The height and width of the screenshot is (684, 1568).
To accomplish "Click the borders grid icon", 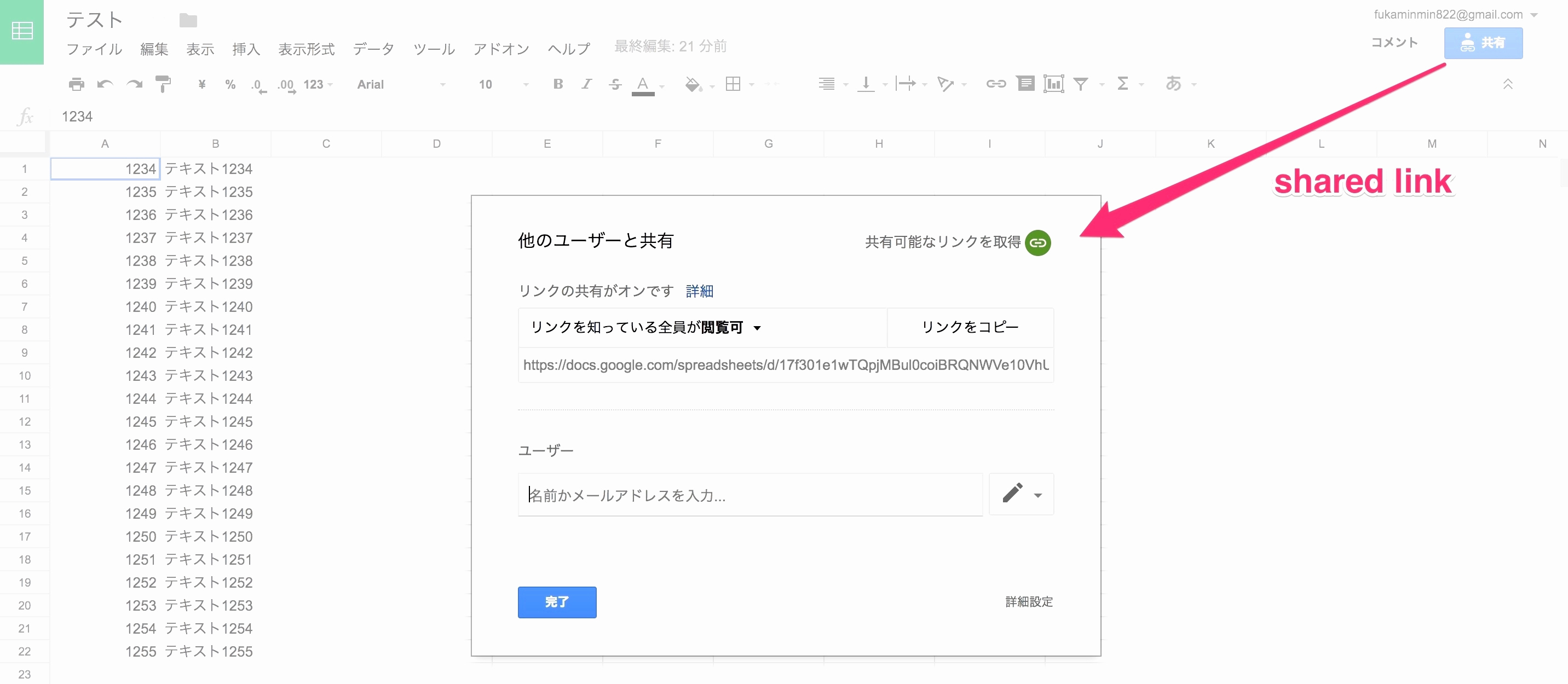I will (x=733, y=84).
